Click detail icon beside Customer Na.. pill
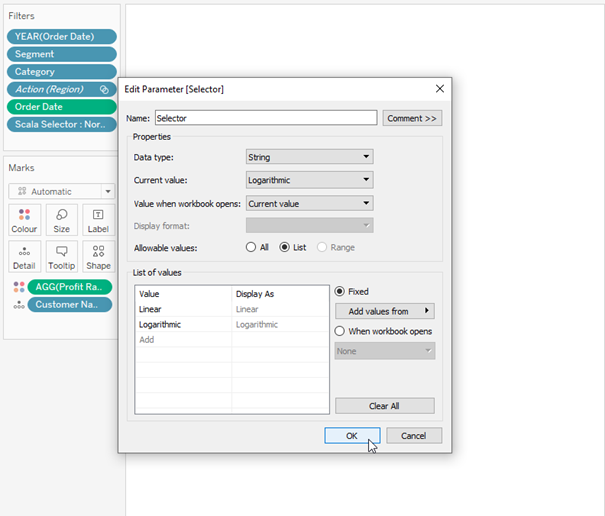605x516 pixels. coord(19,305)
